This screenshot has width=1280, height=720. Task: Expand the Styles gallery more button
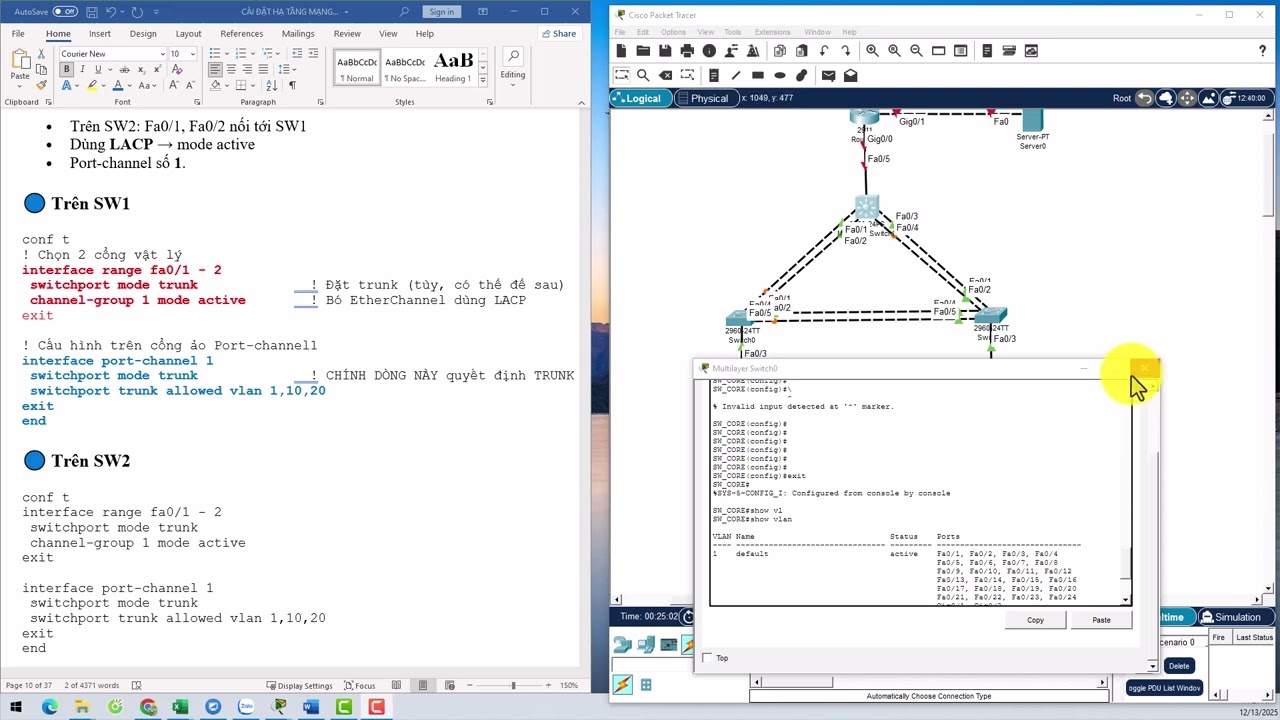(483, 79)
